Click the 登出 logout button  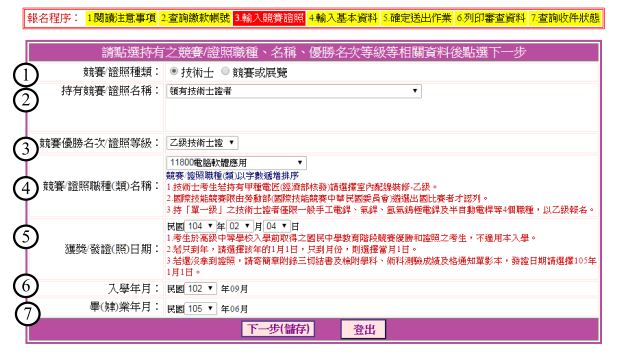tap(364, 329)
